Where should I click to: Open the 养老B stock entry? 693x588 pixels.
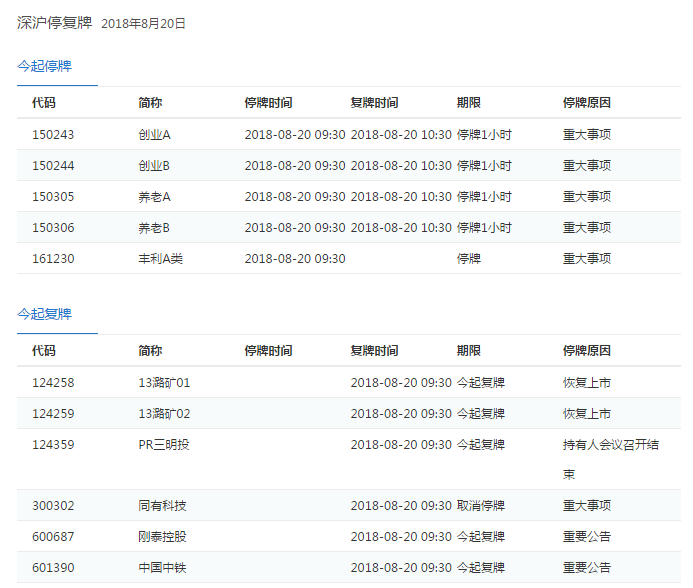[x=154, y=228]
